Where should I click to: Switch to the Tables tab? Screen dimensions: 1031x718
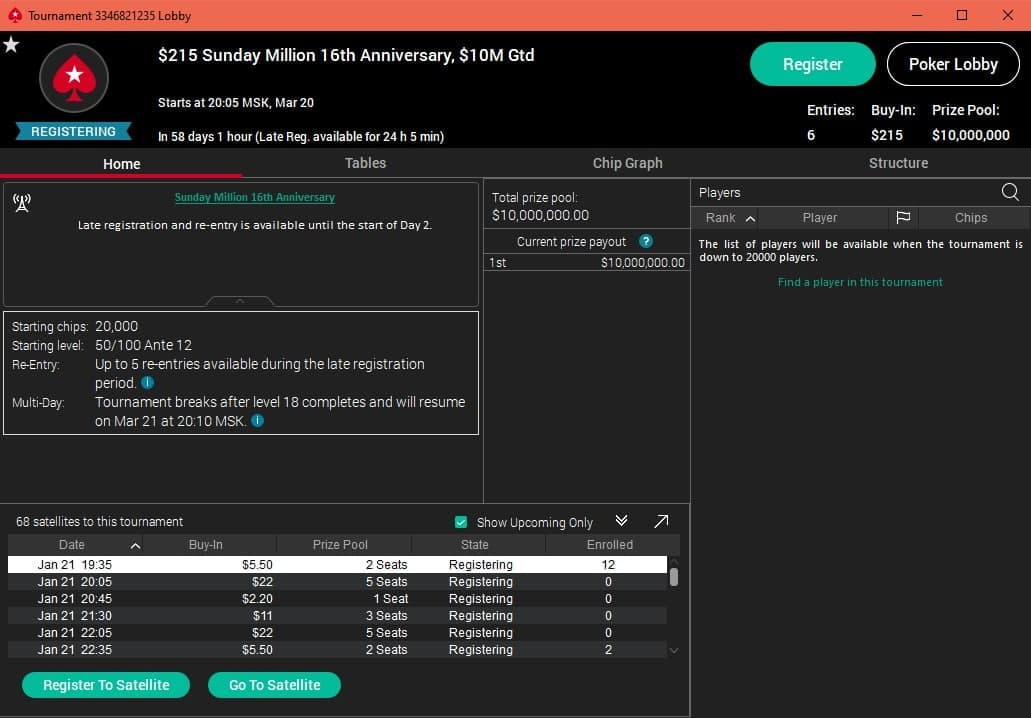coord(366,163)
